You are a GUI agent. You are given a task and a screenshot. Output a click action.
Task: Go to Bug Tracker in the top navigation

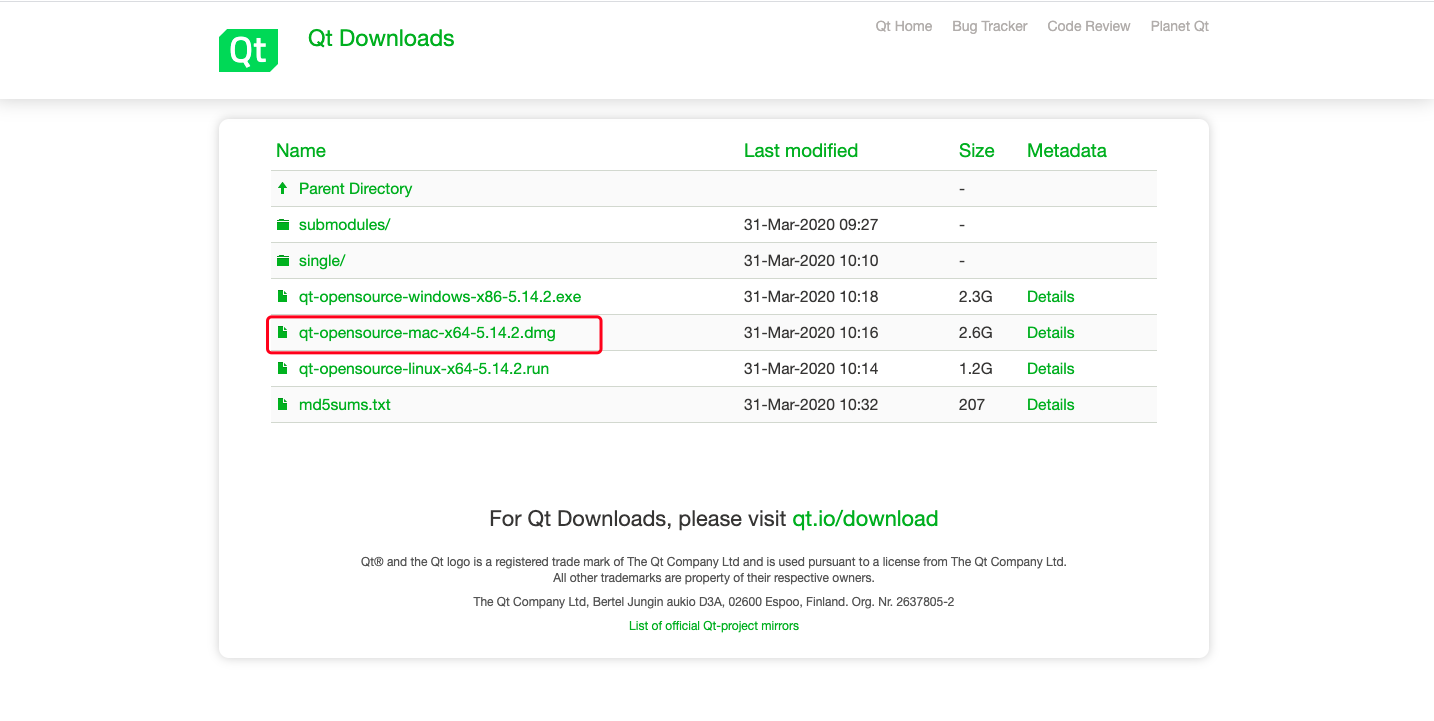989,26
